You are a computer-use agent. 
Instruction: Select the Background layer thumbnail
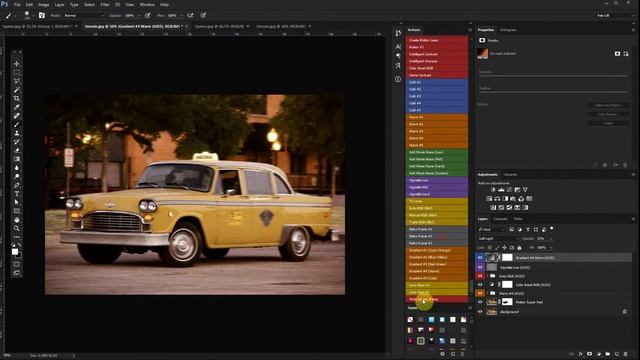(x=492, y=312)
